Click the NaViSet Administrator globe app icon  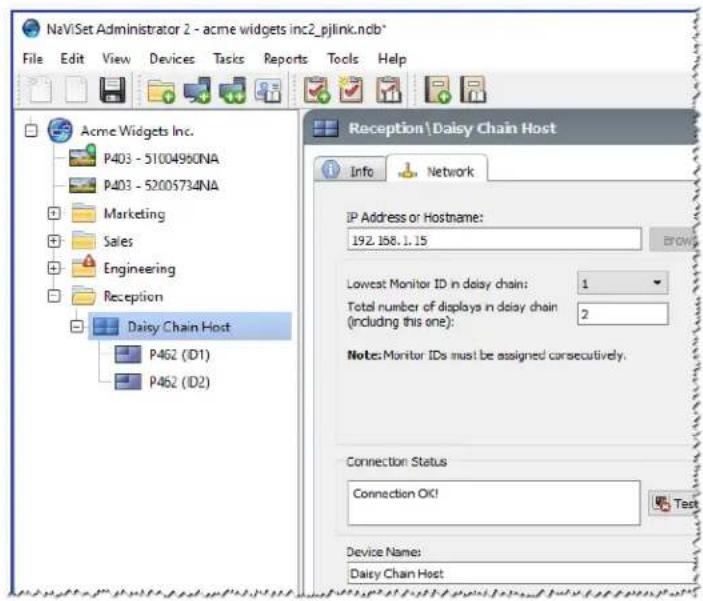[x=31, y=28]
